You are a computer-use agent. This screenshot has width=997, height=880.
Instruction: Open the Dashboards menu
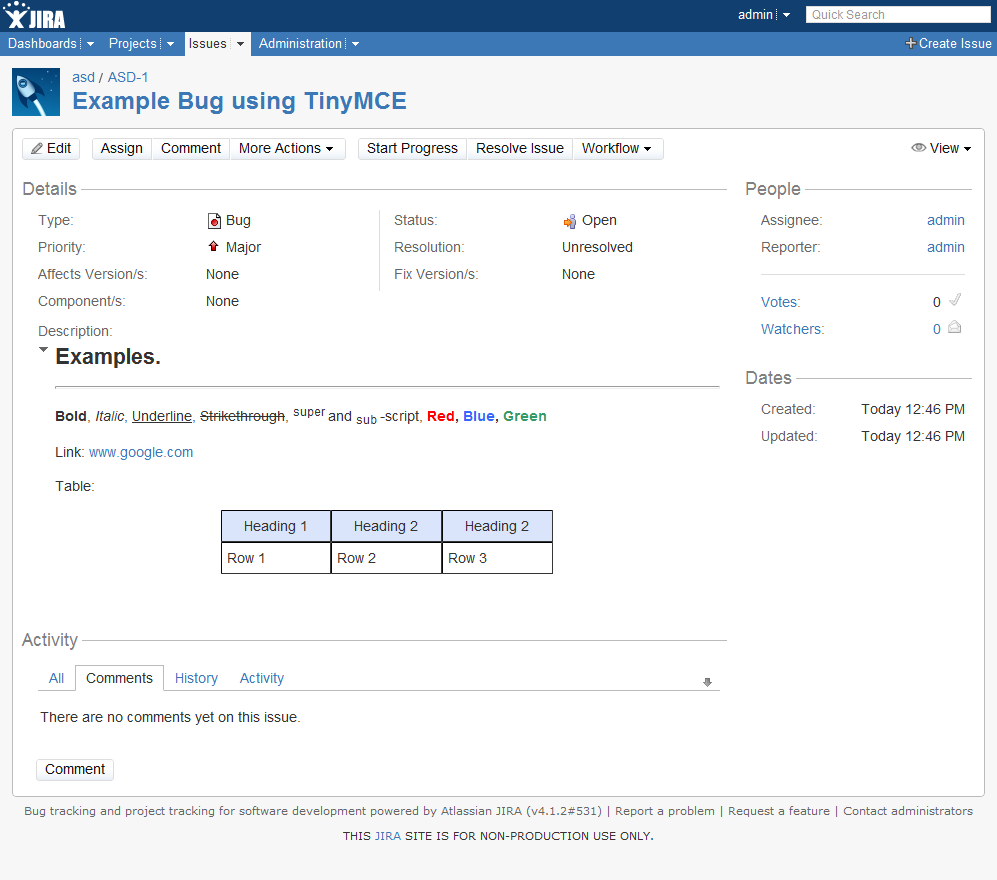(51, 44)
